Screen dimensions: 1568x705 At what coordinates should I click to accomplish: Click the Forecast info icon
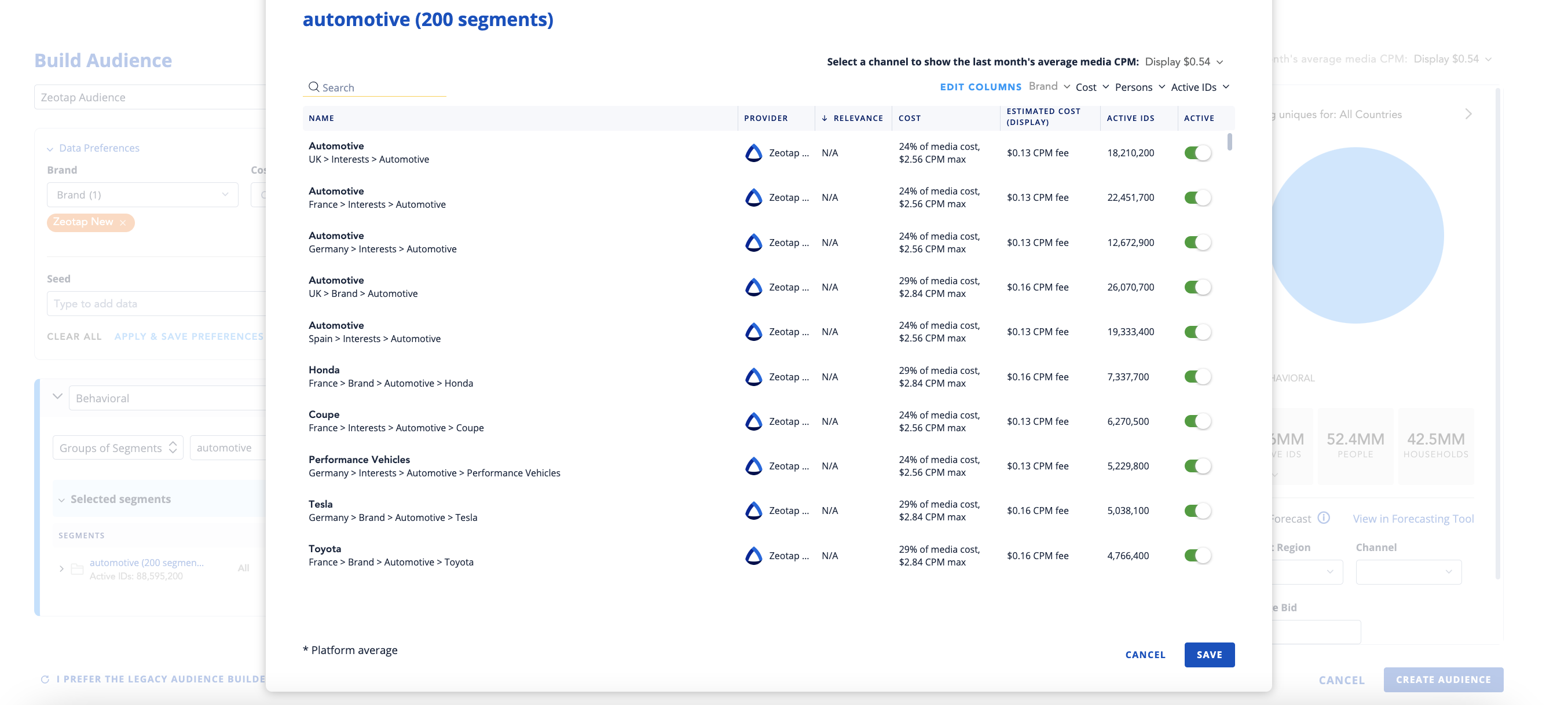click(1323, 517)
